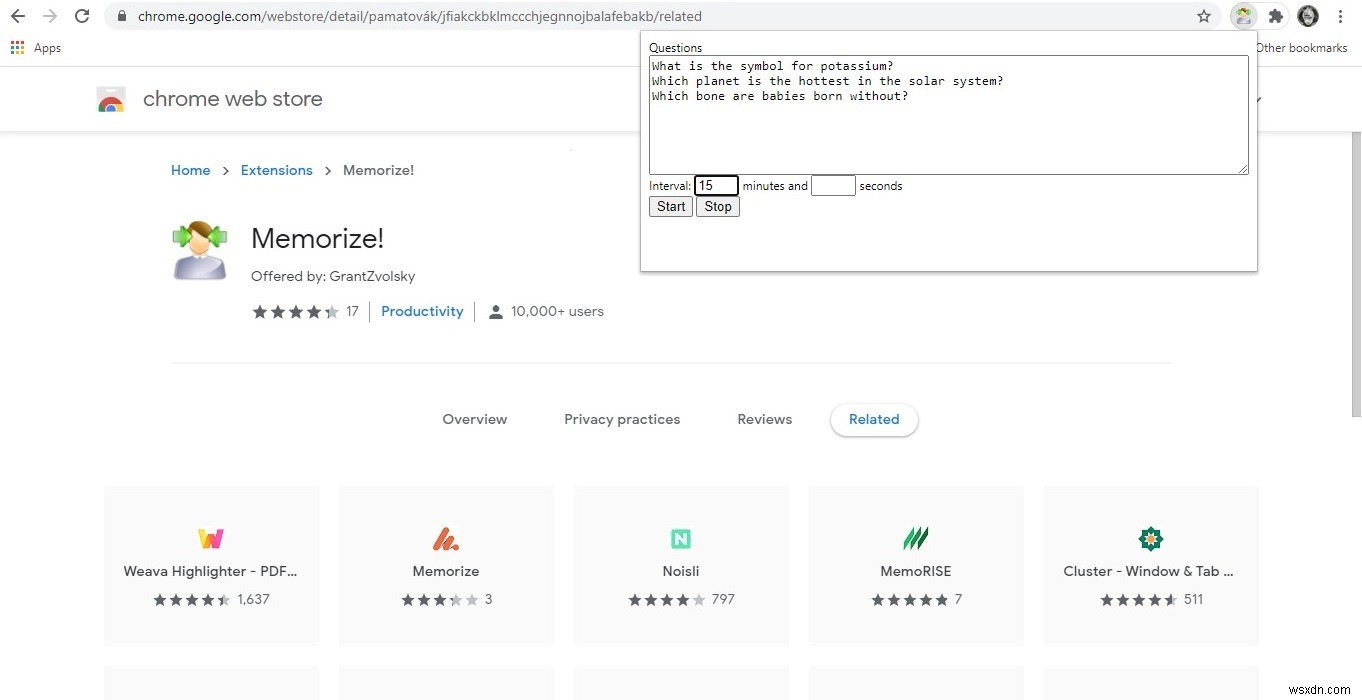Switch to Privacy practices tab
The image size is (1362, 700).
(x=622, y=419)
